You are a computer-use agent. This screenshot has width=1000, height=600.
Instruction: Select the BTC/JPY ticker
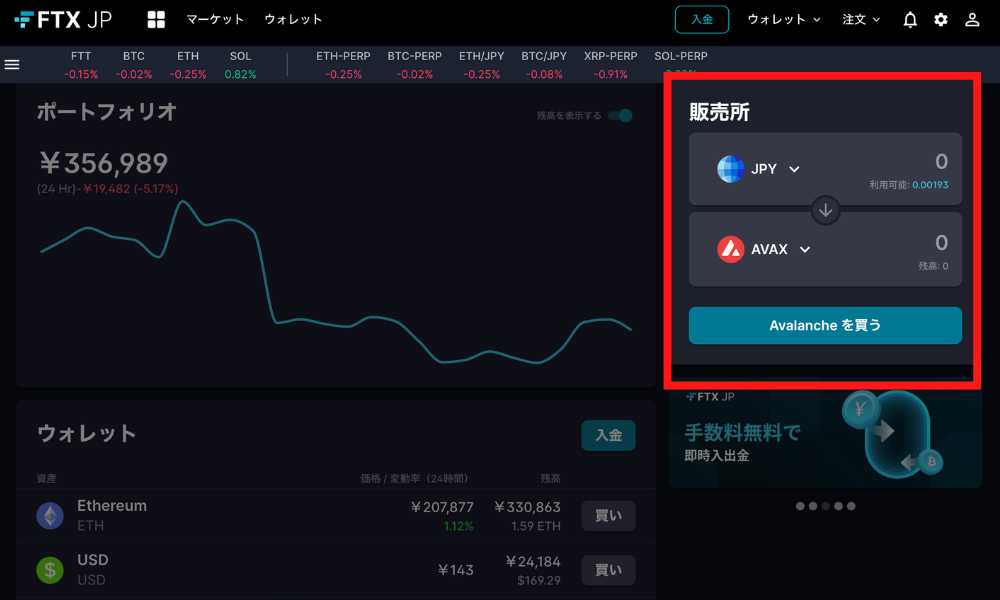(544, 65)
